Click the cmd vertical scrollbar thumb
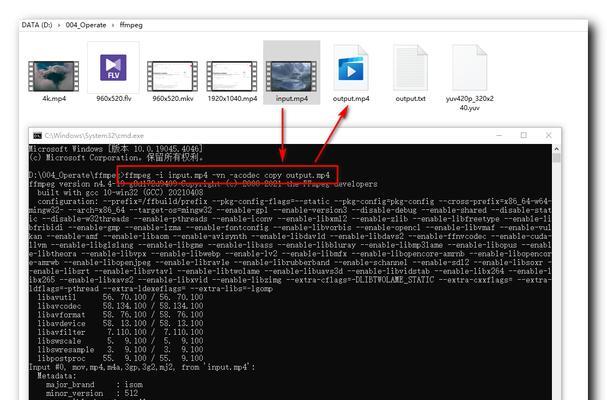 [557, 158]
